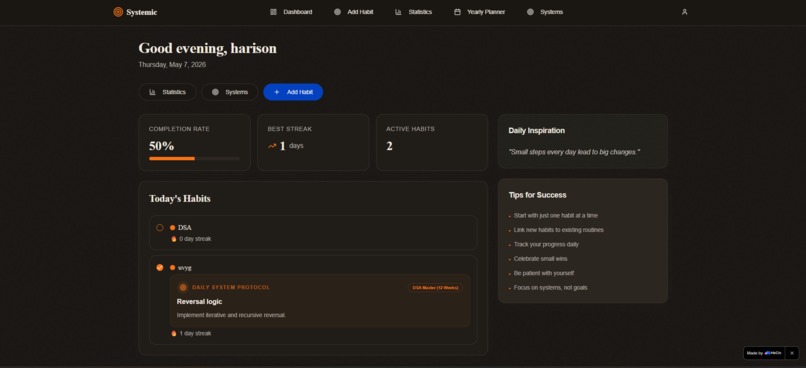
Task: Mark the DSA habit as complete
Action: [x=160, y=228]
